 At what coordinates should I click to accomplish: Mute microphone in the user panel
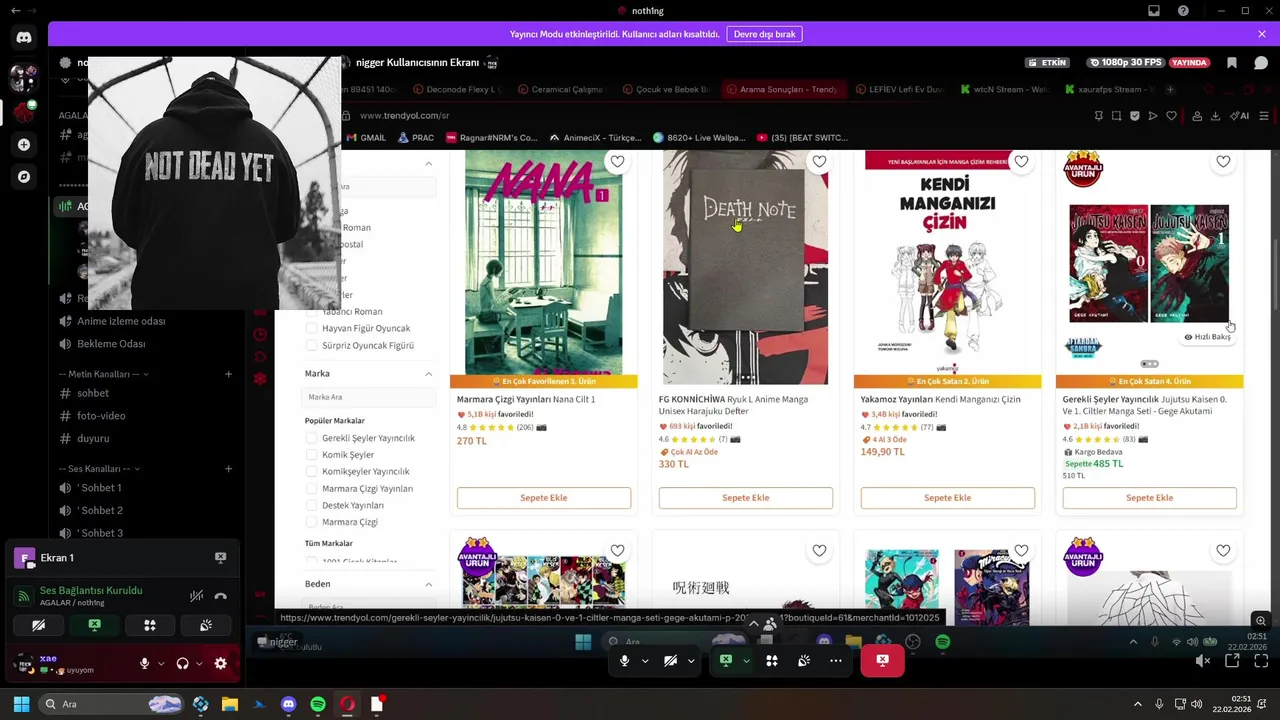coord(145,663)
